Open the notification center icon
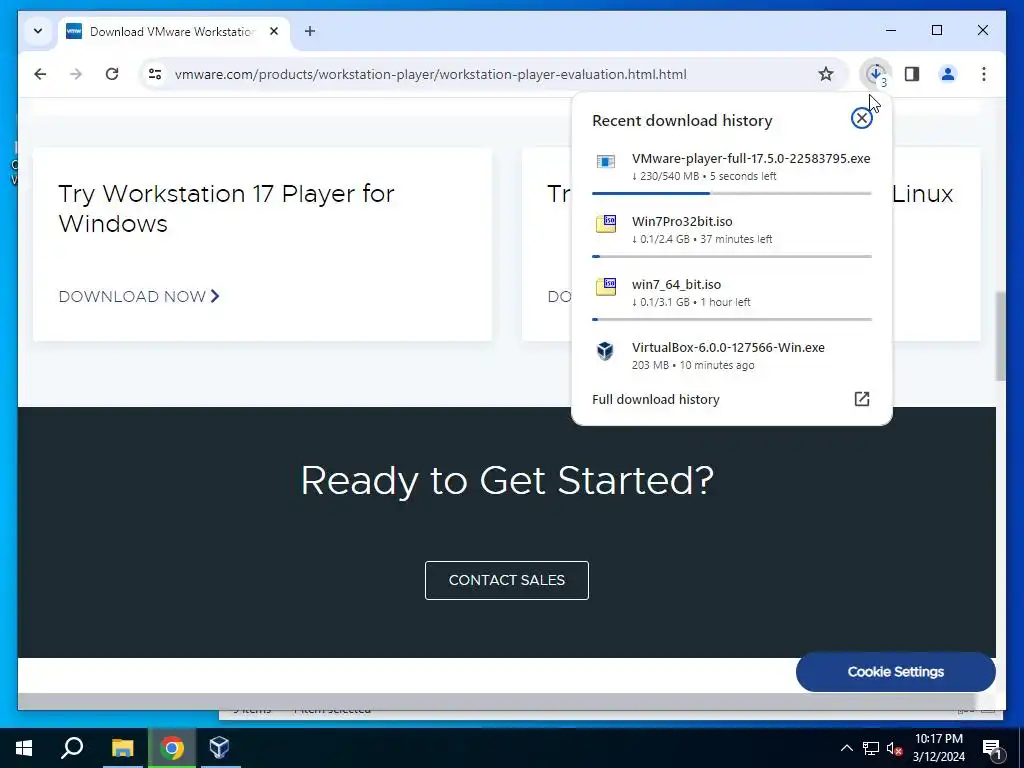 [x=992, y=749]
